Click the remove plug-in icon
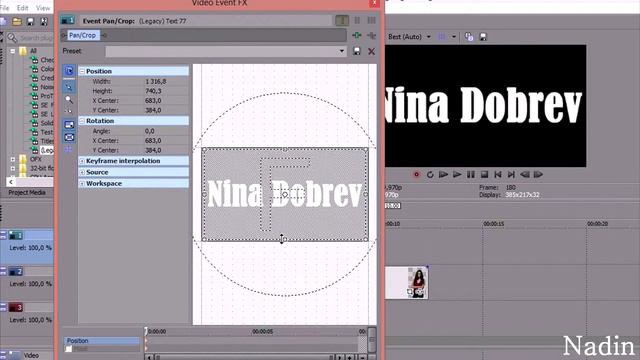640x360 pixels. coord(371,36)
